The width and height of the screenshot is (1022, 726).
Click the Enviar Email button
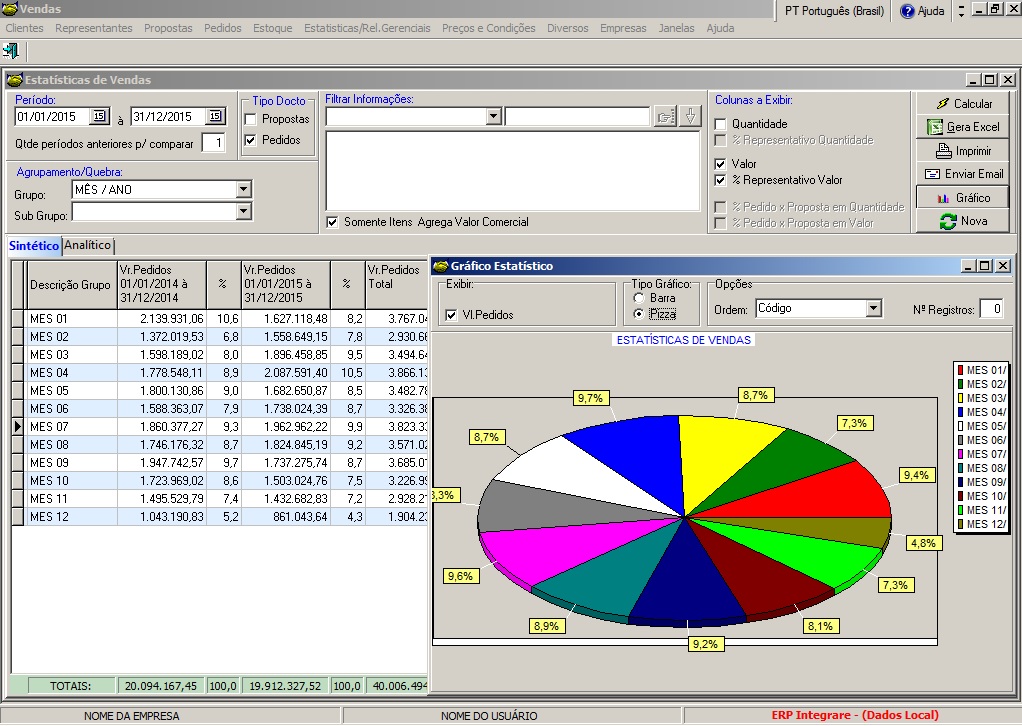click(x=962, y=174)
